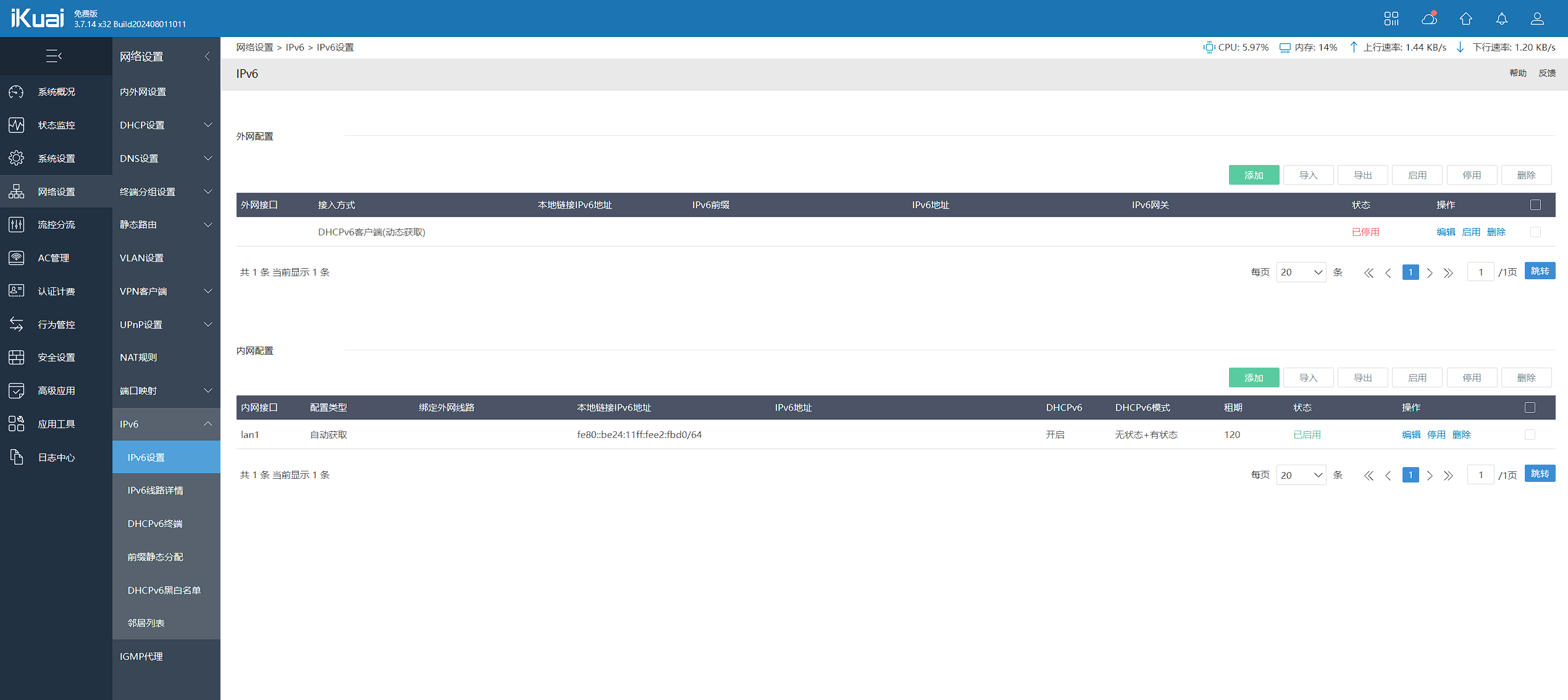The image size is (1568, 700).
Task: Open the cloud service icon
Action: [1429, 19]
